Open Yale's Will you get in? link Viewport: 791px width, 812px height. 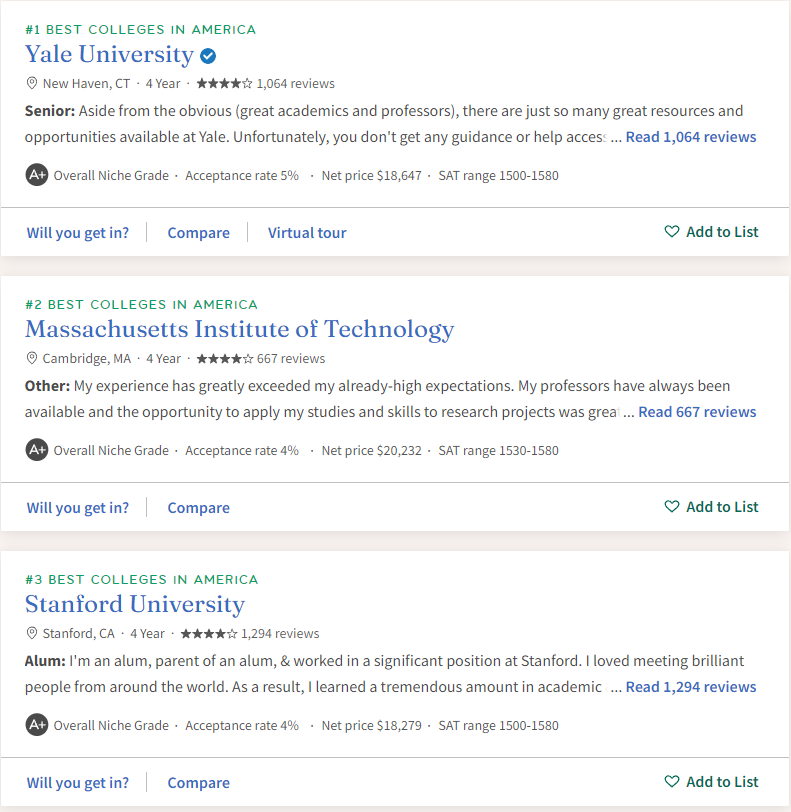pos(78,233)
